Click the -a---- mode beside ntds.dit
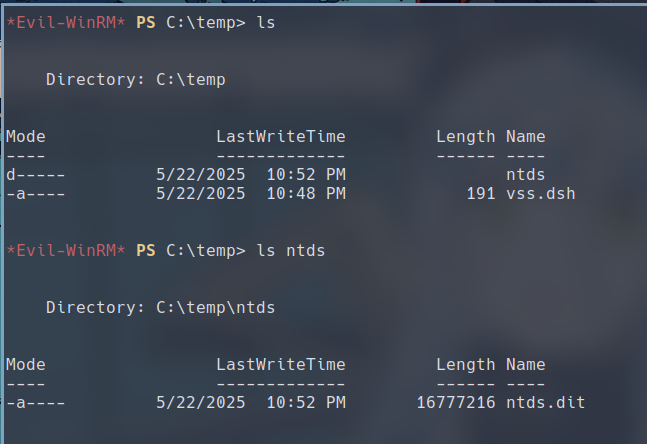The height and width of the screenshot is (444, 647). [36, 402]
